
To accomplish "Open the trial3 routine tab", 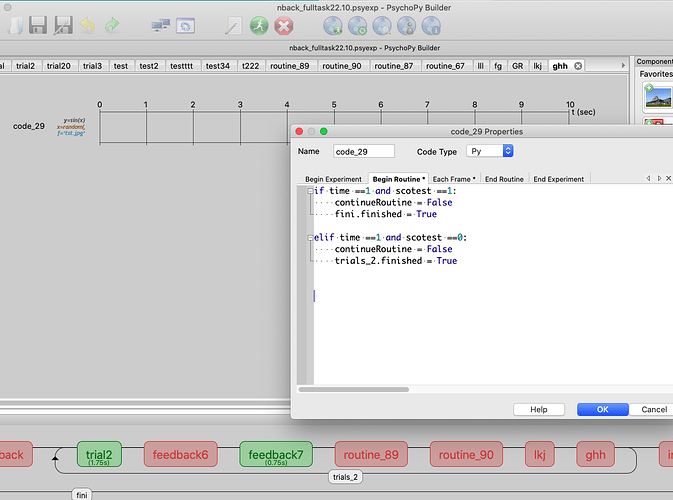I will [92, 66].
